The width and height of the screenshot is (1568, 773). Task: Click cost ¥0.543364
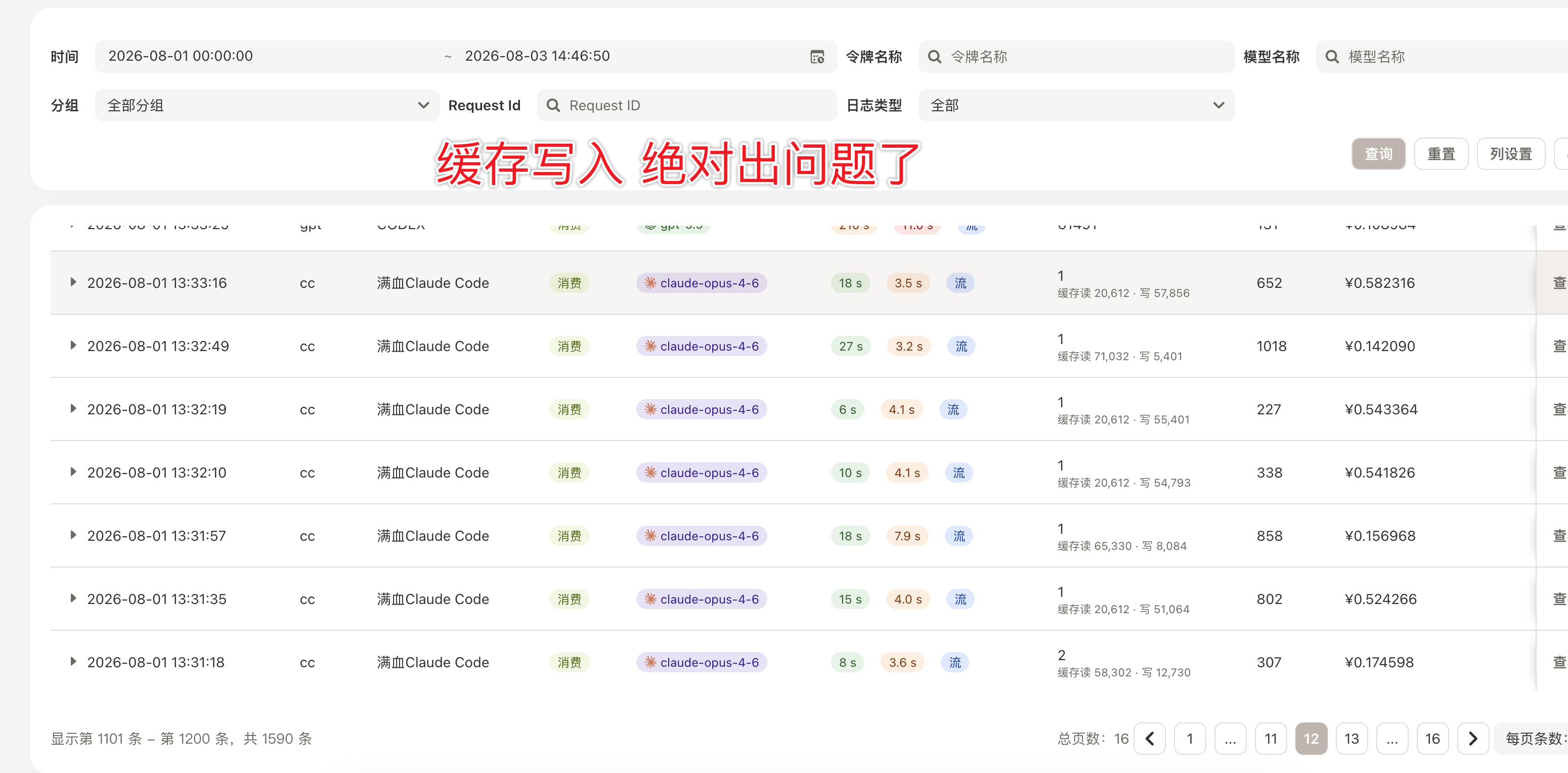[1380, 410]
